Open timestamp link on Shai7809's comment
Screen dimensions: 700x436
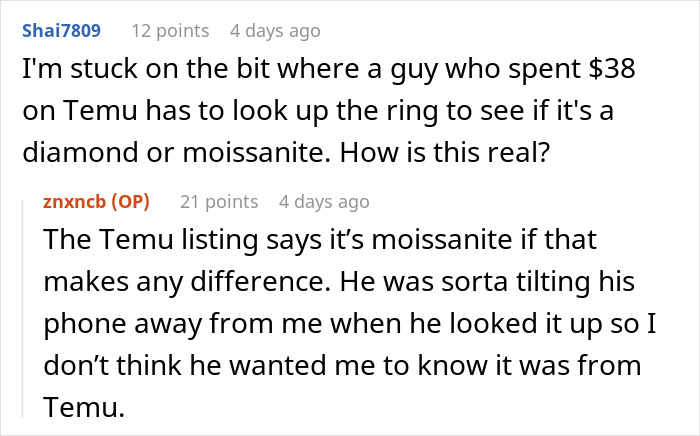[275, 30]
